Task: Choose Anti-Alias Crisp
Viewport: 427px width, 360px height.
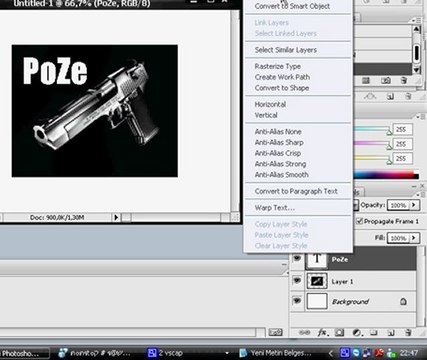Action: [x=278, y=153]
